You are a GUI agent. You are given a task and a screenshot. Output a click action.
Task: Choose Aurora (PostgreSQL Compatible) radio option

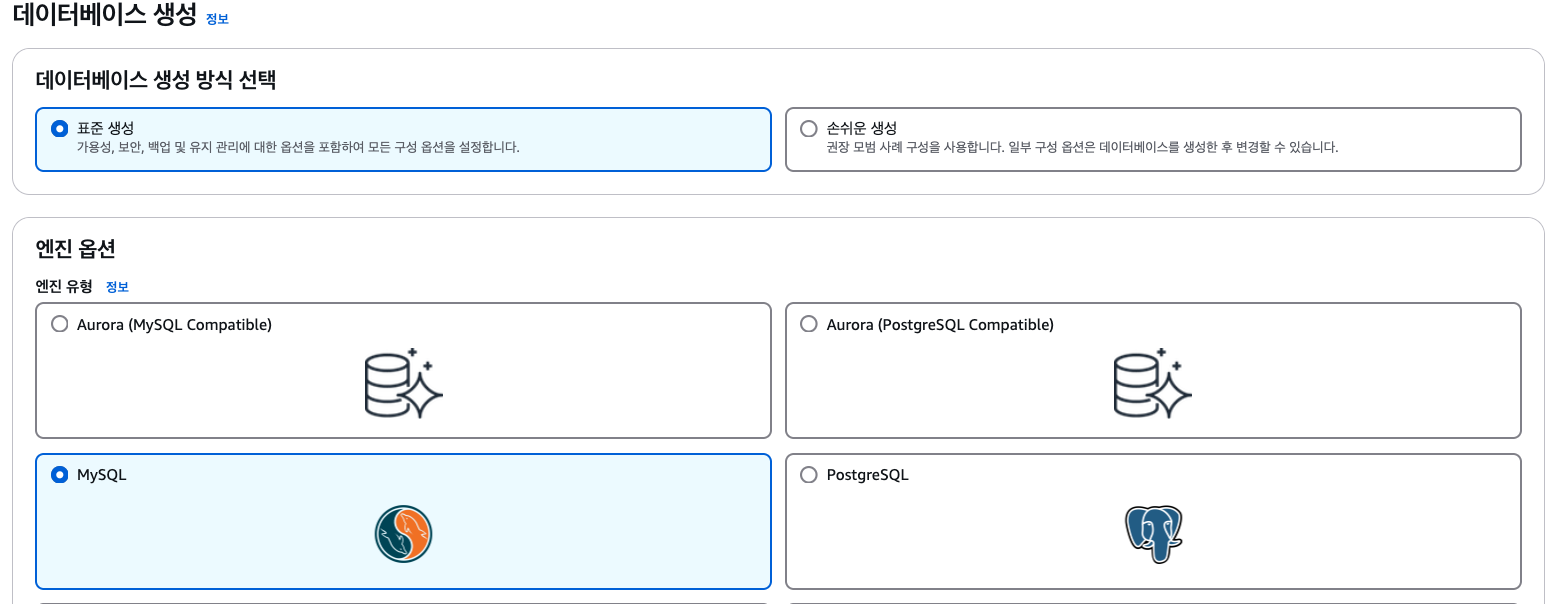coord(809,324)
